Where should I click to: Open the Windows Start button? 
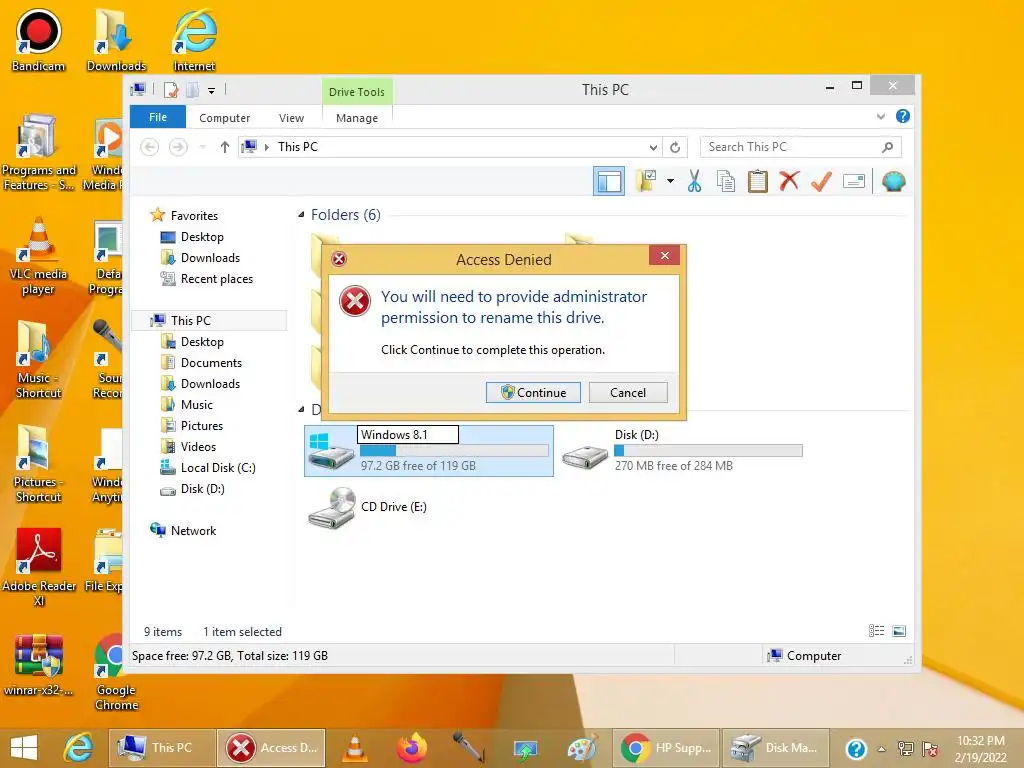pyautogui.click(x=24, y=748)
